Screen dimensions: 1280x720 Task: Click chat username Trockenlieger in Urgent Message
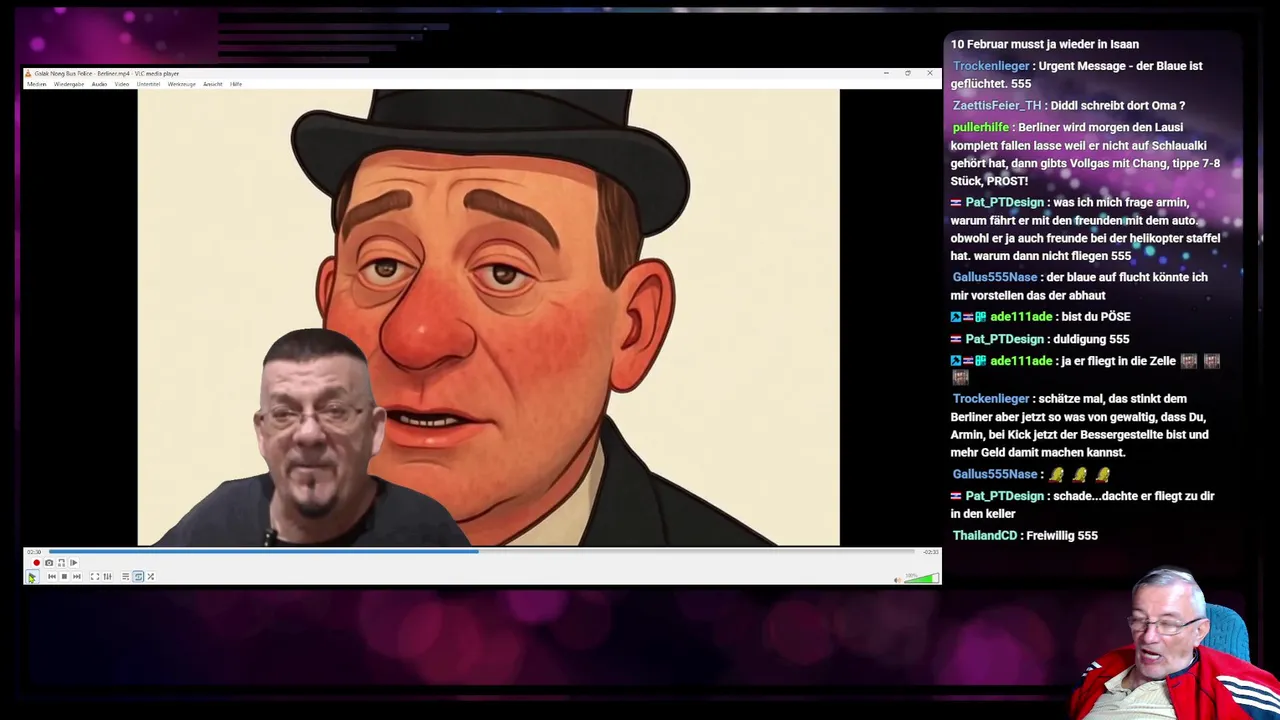[x=992, y=66]
